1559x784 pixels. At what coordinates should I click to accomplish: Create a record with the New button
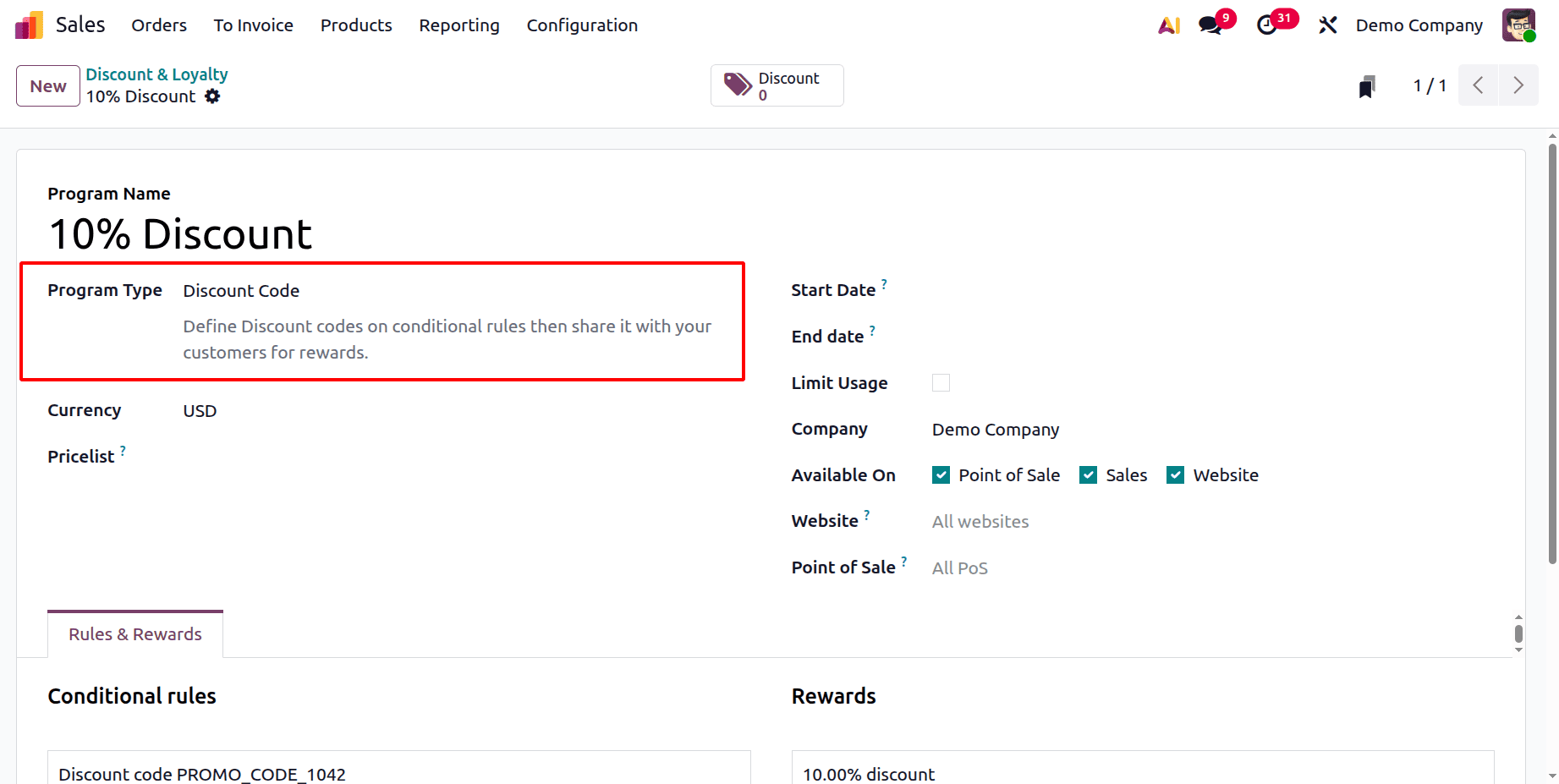47,85
